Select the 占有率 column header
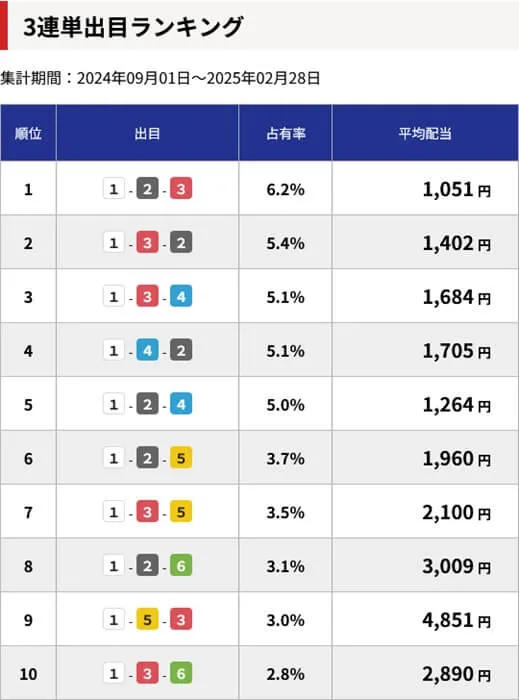The image size is (519, 700). pyautogui.click(x=285, y=133)
